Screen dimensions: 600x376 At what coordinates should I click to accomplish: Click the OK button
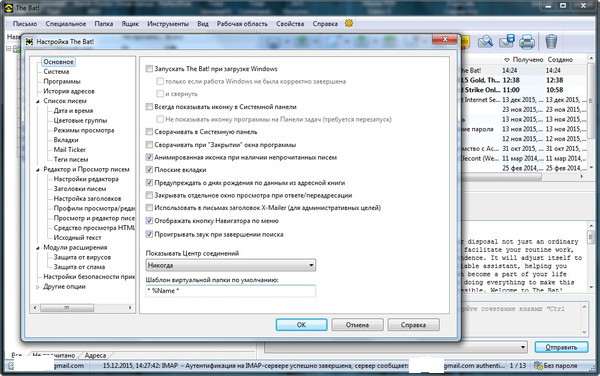(x=302, y=325)
